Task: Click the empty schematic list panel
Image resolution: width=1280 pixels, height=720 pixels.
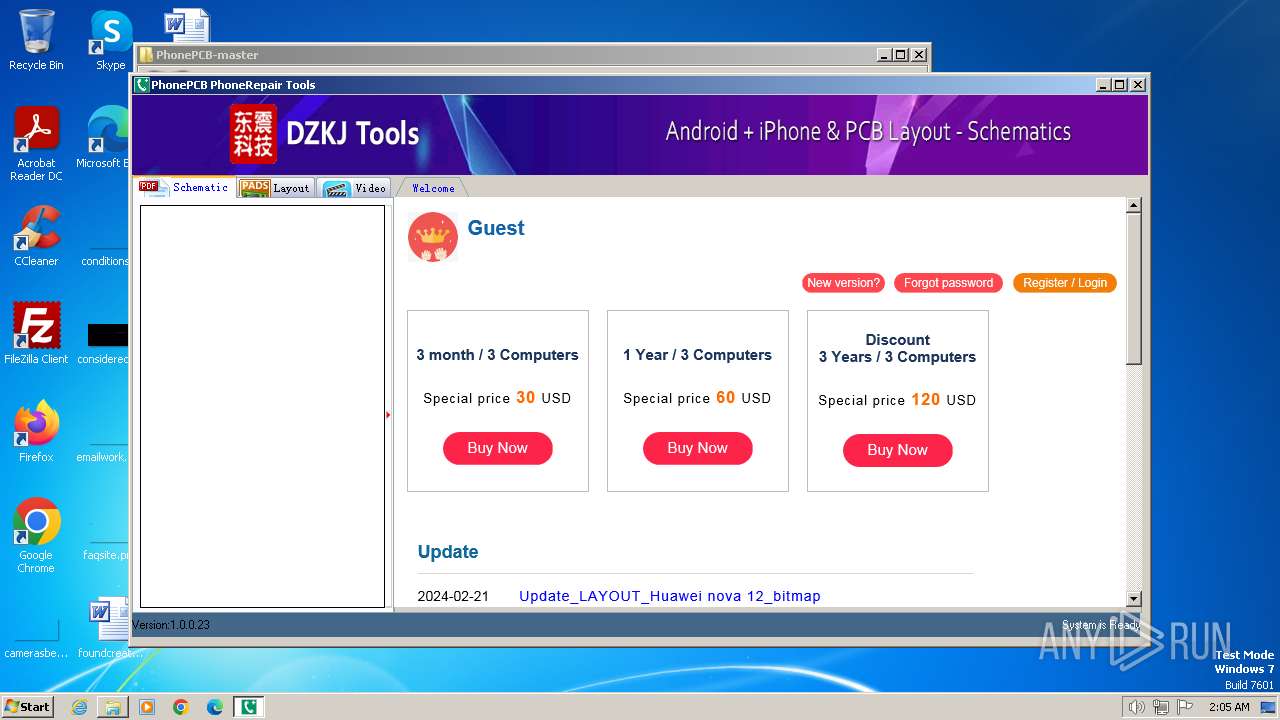Action: [262, 406]
